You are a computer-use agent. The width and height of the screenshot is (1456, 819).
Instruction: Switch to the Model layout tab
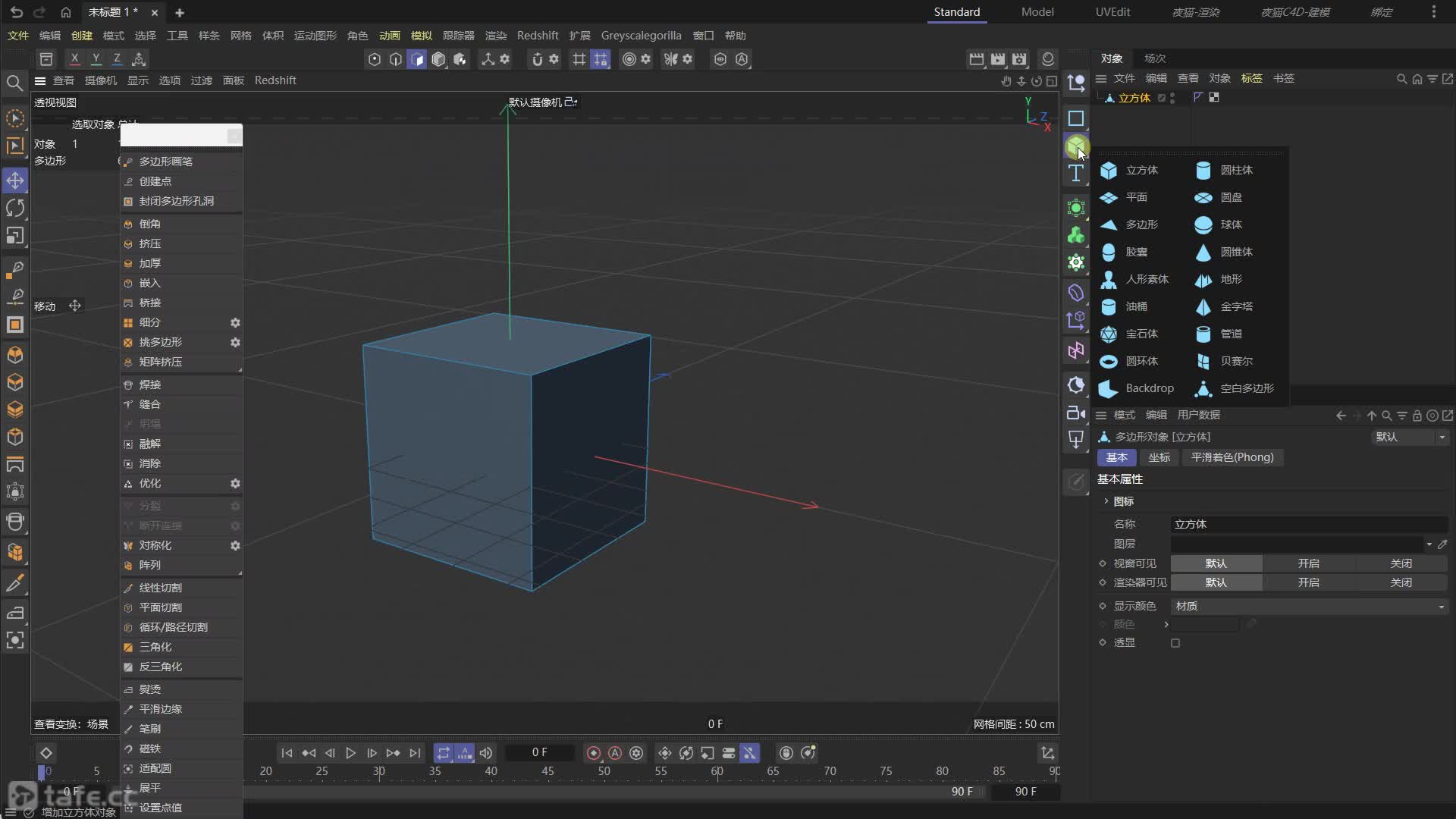[x=1037, y=12]
